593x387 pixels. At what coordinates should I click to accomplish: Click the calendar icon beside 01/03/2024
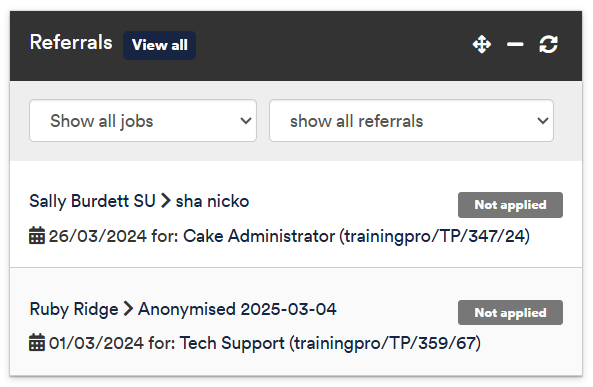click(37, 343)
